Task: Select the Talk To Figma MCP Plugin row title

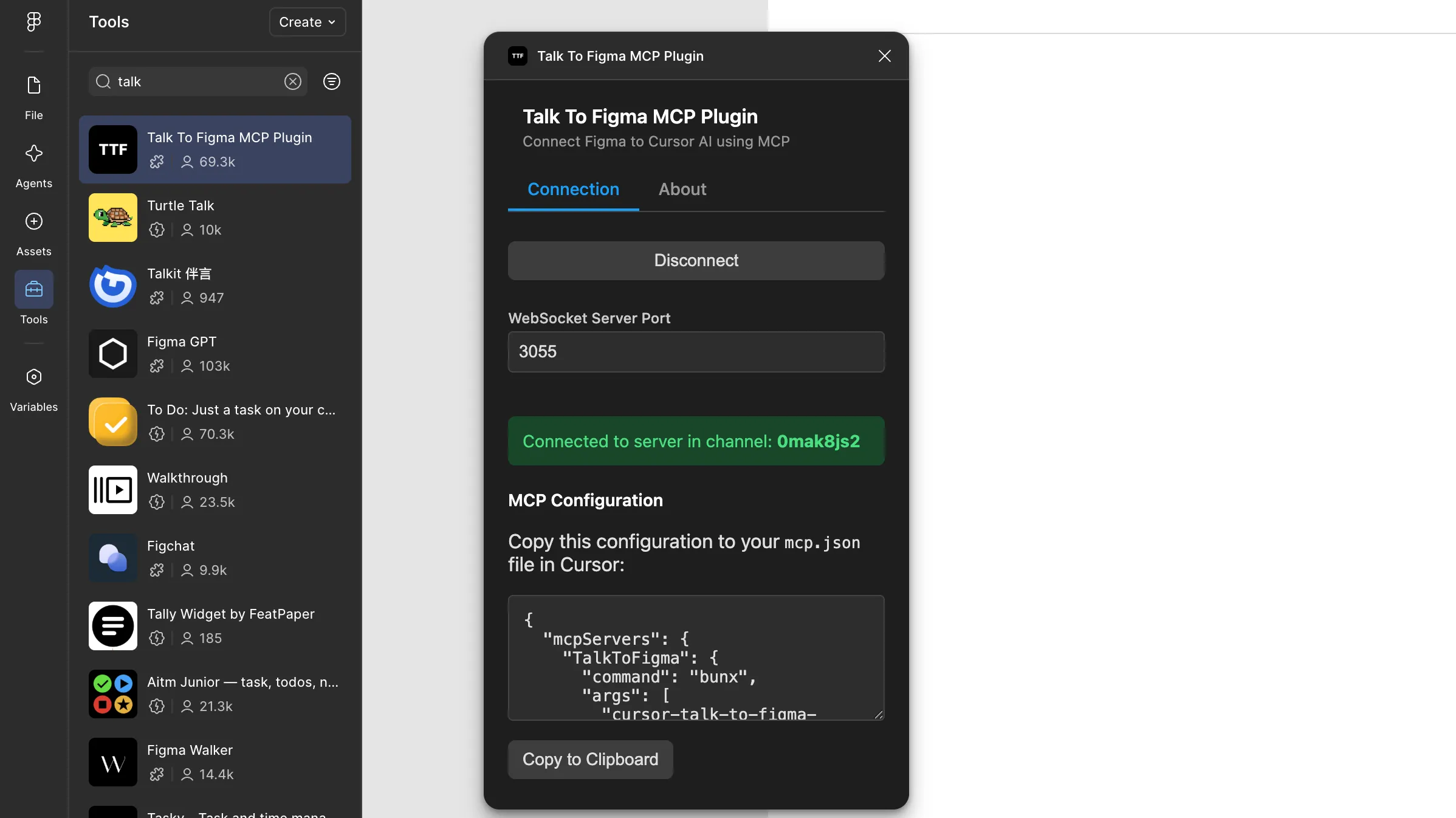Action: [x=230, y=138]
